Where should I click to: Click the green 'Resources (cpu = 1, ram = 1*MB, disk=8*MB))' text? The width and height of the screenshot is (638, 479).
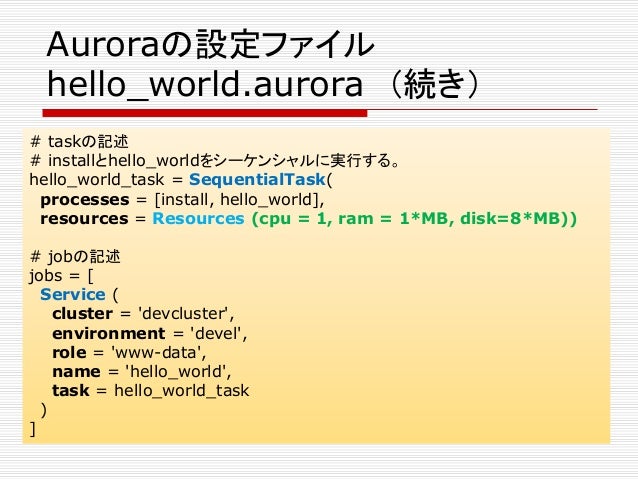click(365, 219)
